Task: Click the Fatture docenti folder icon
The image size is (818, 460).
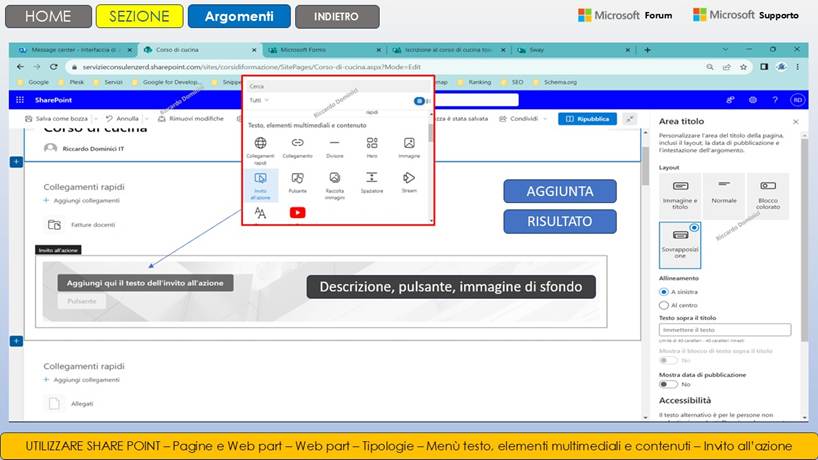Action: tap(54, 225)
